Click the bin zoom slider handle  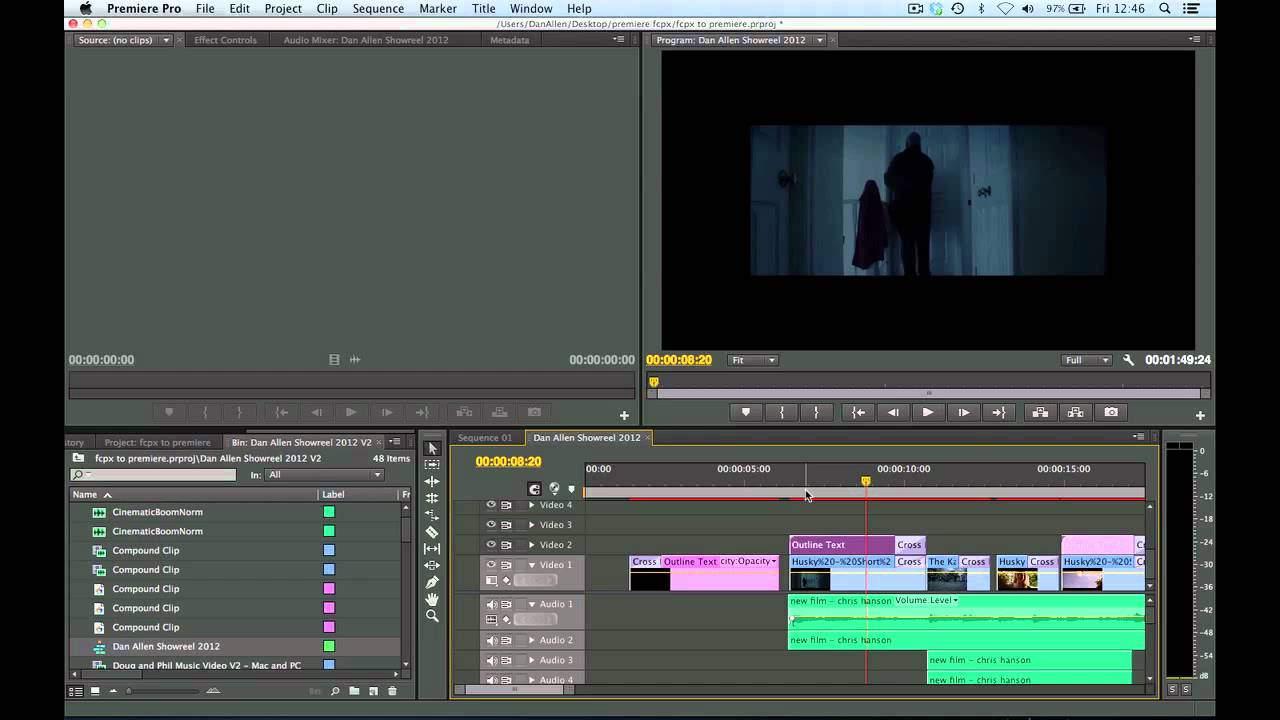pyautogui.click(x=128, y=691)
